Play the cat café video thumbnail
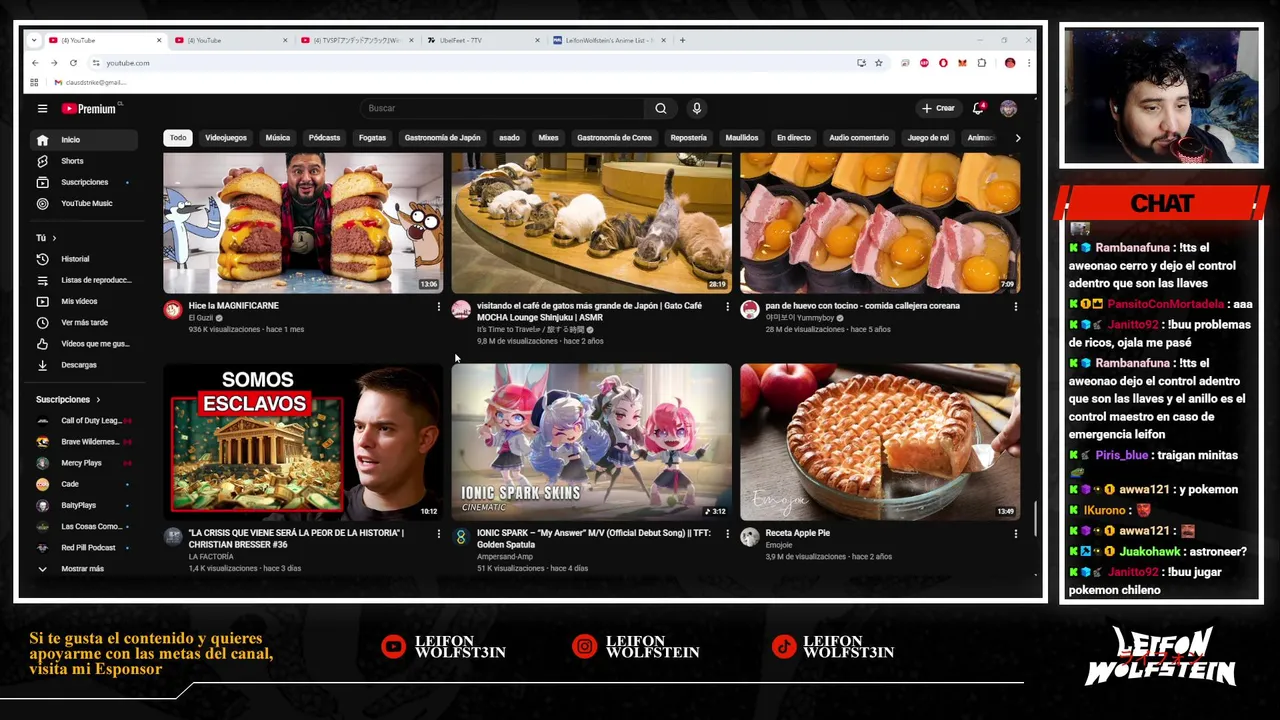The height and width of the screenshot is (720, 1280). pyautogui.click(x=591, y=223)
